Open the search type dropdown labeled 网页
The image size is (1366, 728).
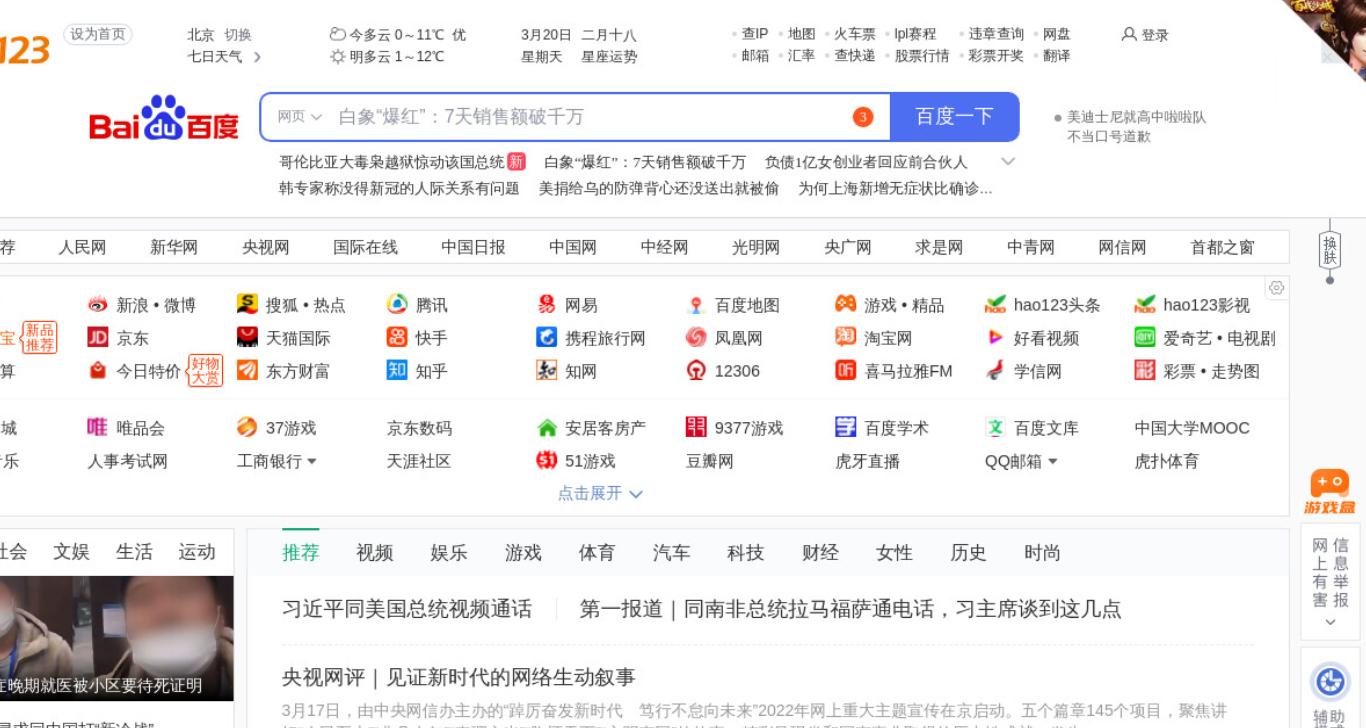click(x=299, y=117)
